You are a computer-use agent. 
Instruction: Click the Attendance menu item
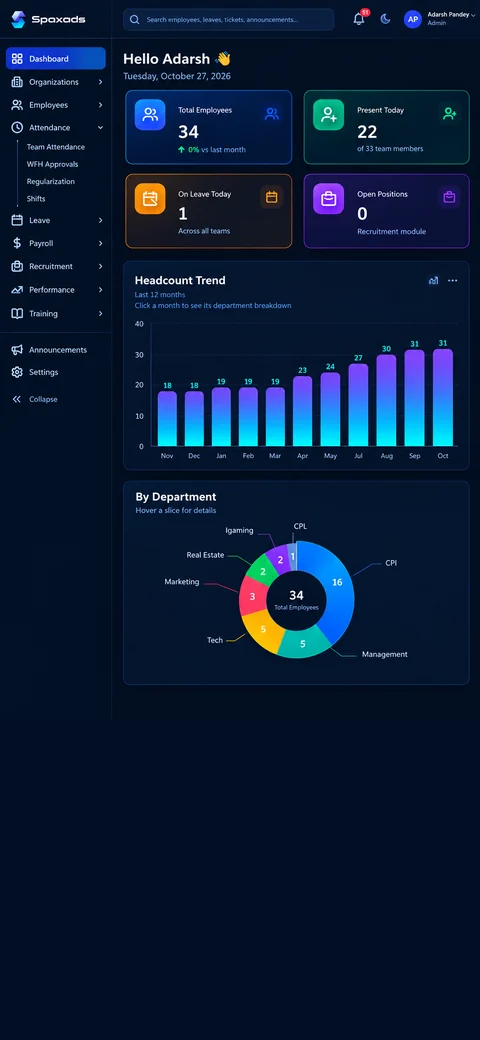[56, 127]
